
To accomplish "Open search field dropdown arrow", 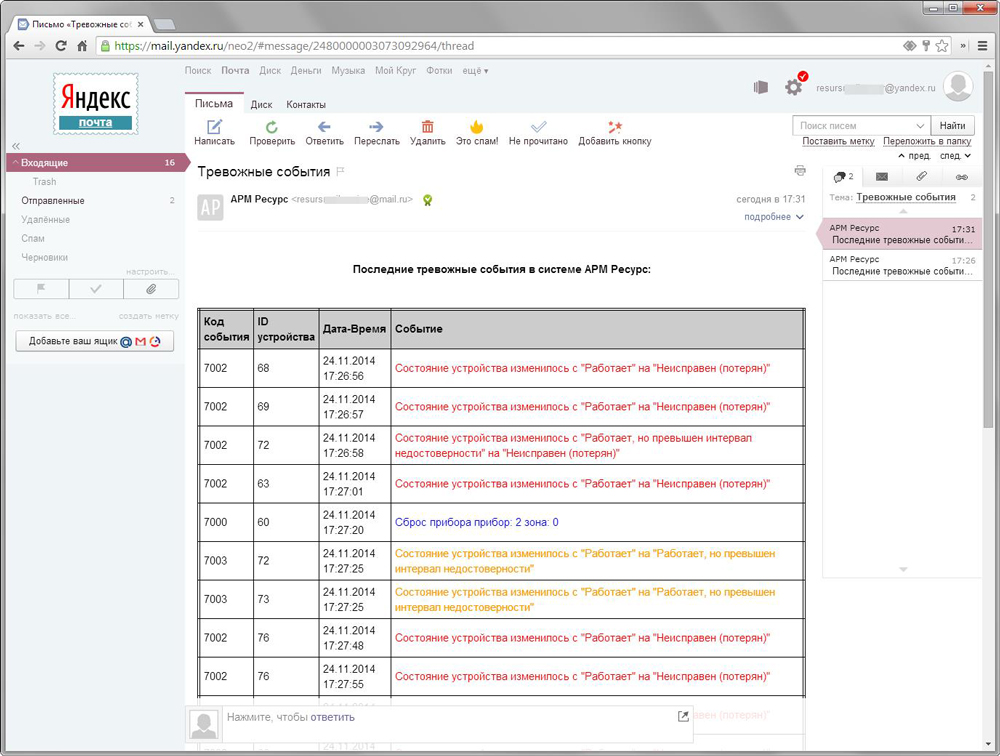I will (920, 126).
